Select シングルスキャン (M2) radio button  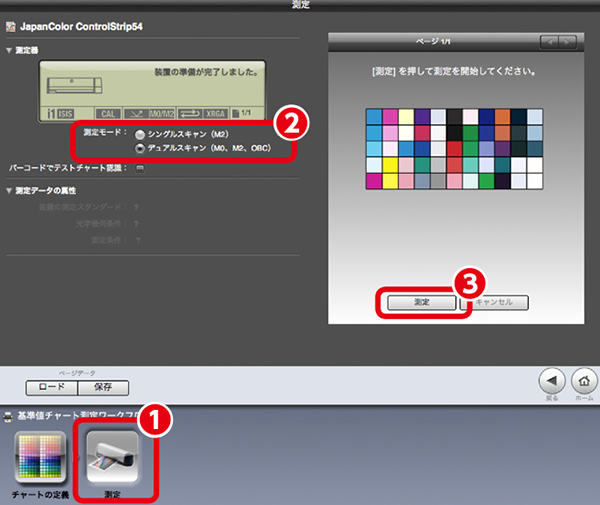click(x=140, y=134)
